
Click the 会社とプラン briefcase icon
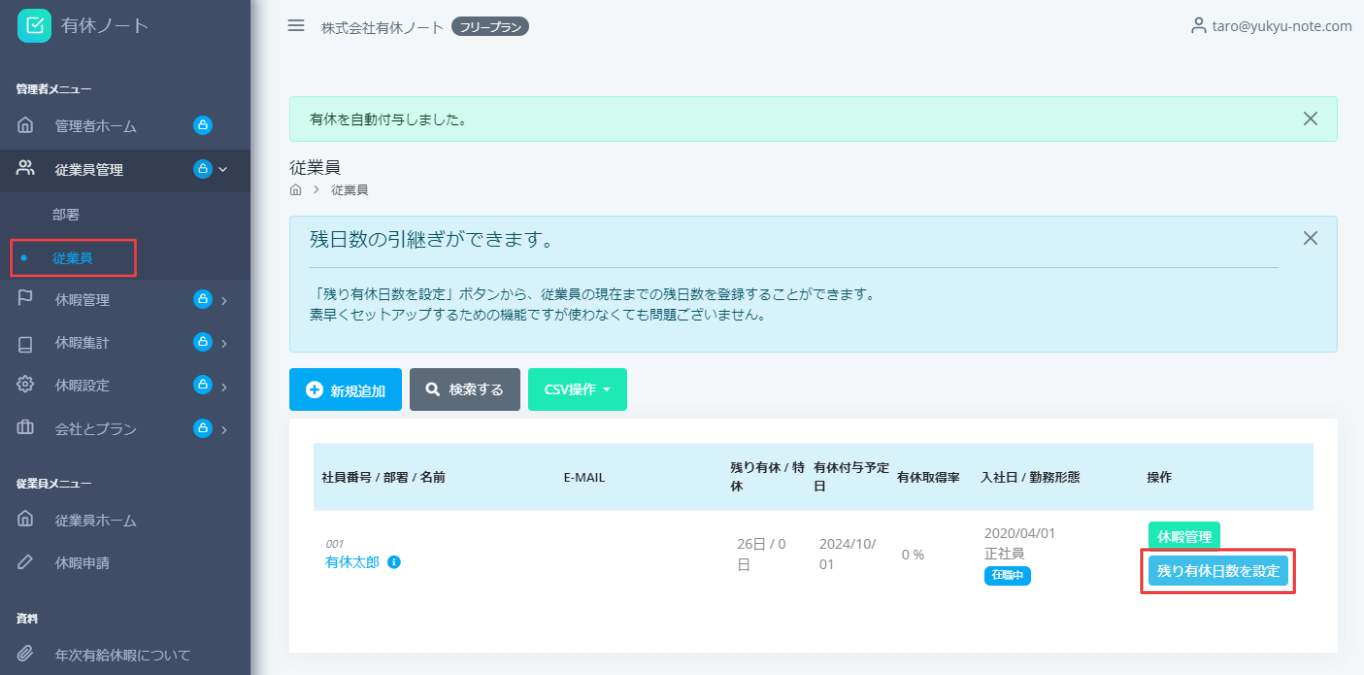click(21, 428)
